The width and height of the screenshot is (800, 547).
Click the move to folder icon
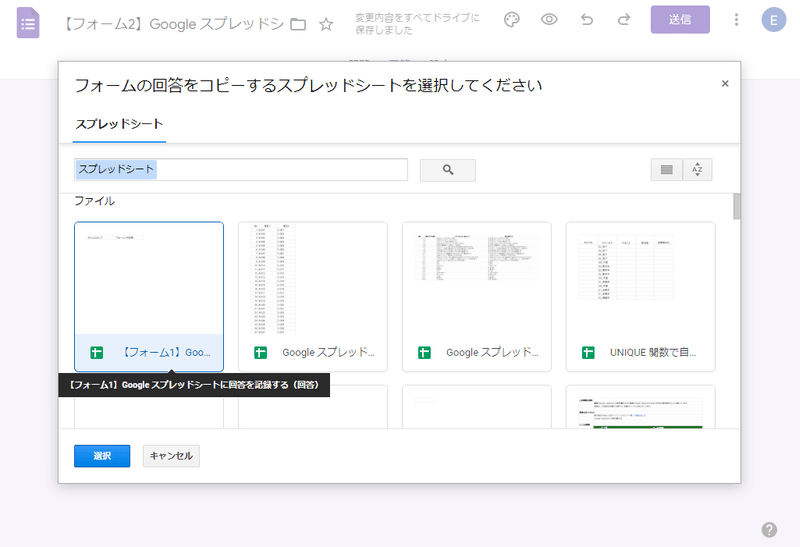point(298,23)
